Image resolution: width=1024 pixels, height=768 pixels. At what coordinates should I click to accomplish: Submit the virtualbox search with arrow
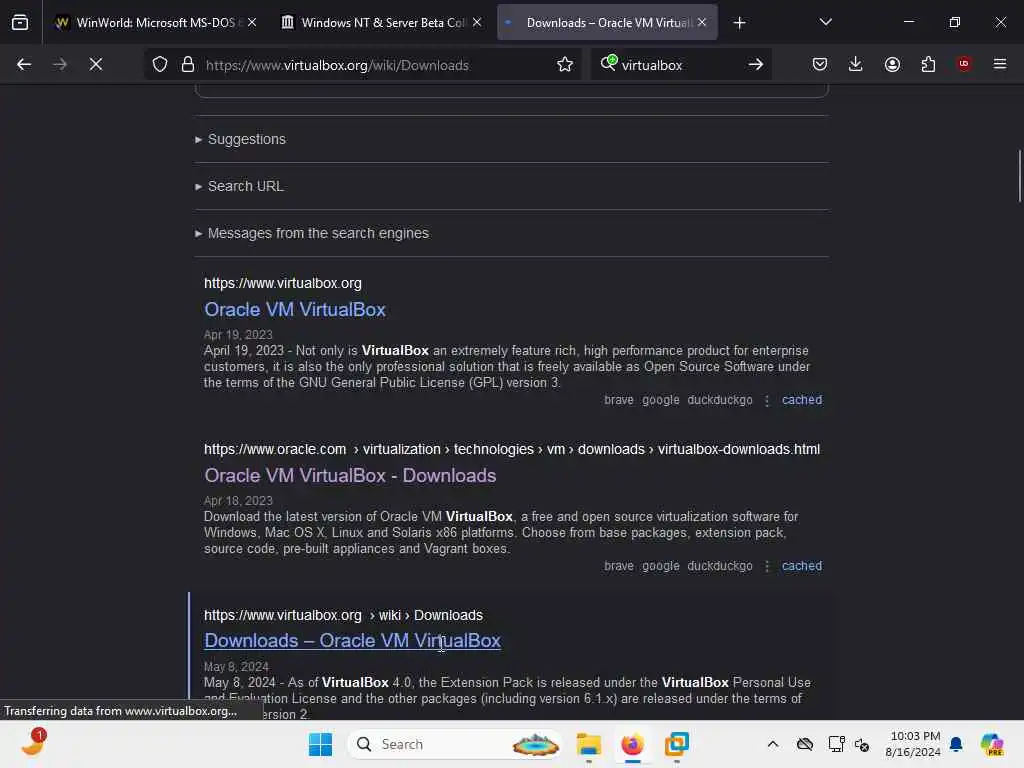point(756,65)
